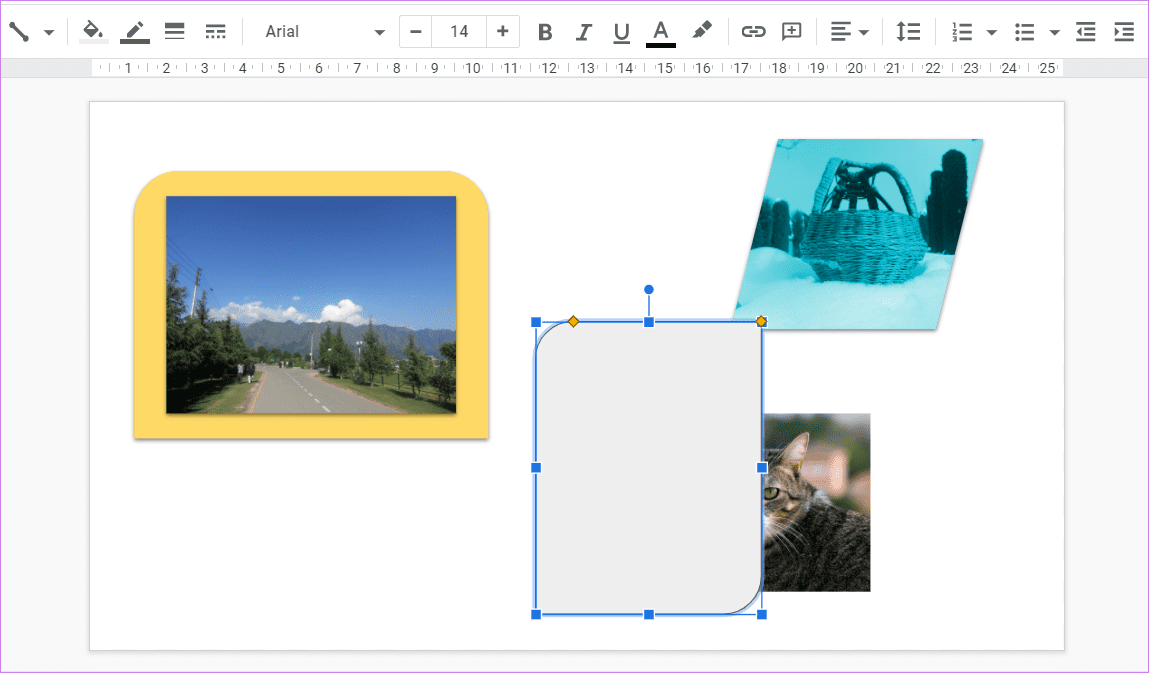Click the font size input field
The image size is (1149, 673).
click(459, 31)
